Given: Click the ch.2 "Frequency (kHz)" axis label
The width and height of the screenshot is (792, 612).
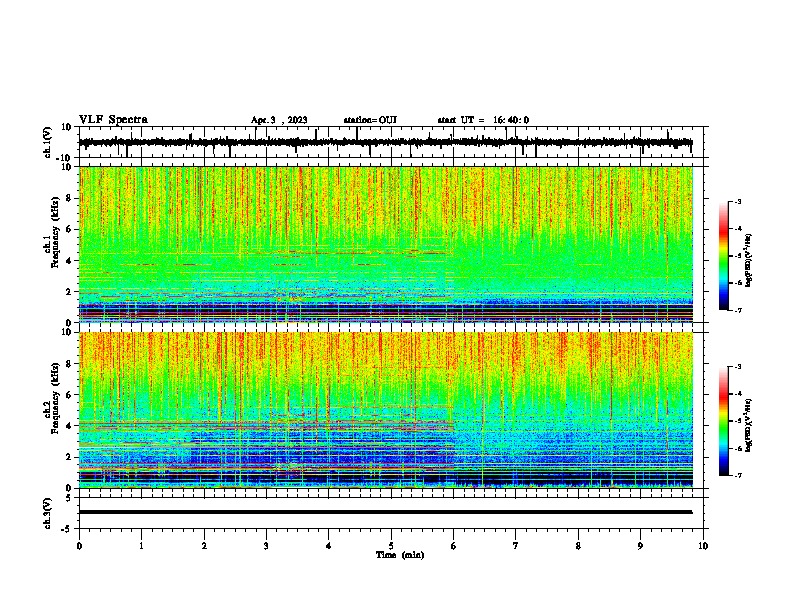Looking at the screenshot, I should pos(55,398).
